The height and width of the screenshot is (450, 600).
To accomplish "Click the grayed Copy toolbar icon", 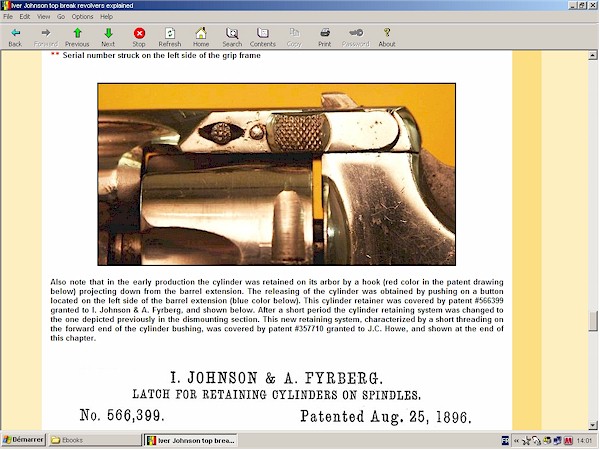I will (x=294, y=37).
